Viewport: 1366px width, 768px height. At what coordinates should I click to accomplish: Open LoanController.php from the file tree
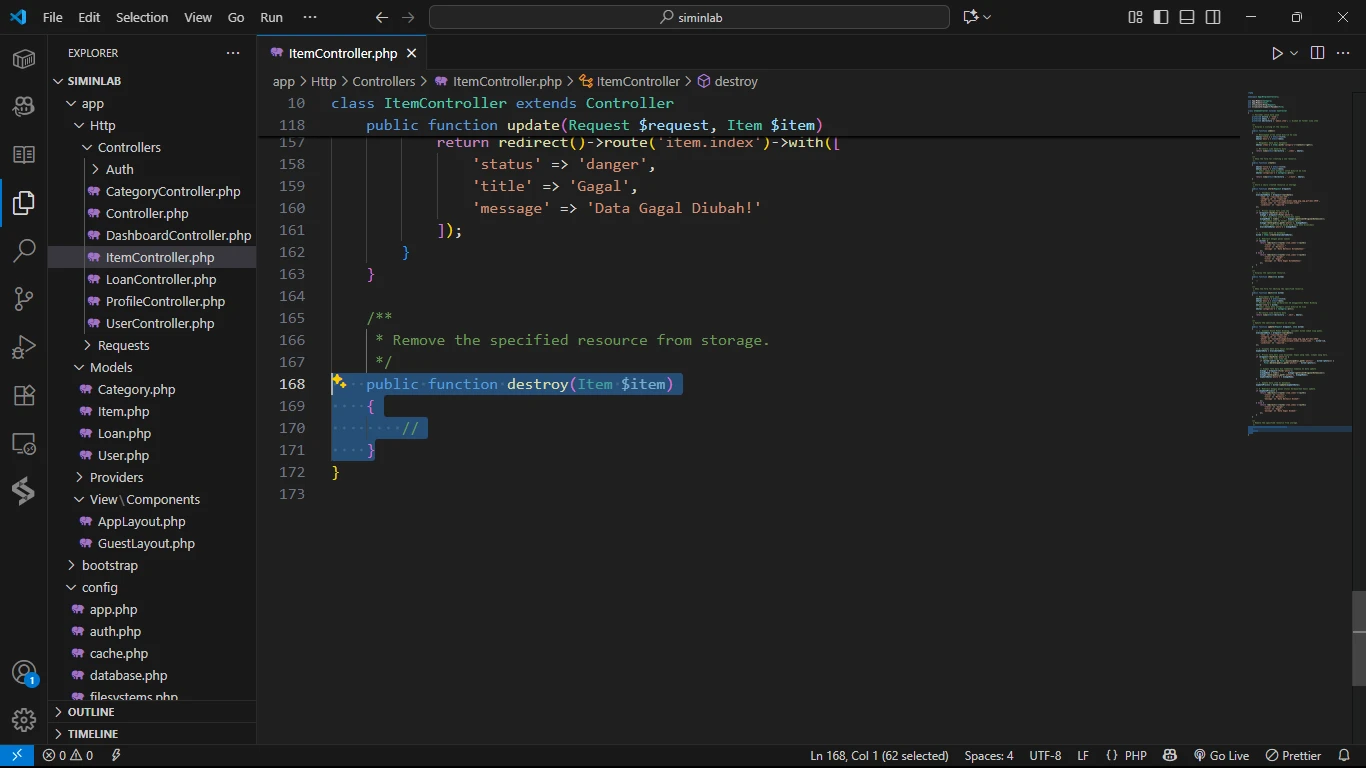(x=160, y=279)
